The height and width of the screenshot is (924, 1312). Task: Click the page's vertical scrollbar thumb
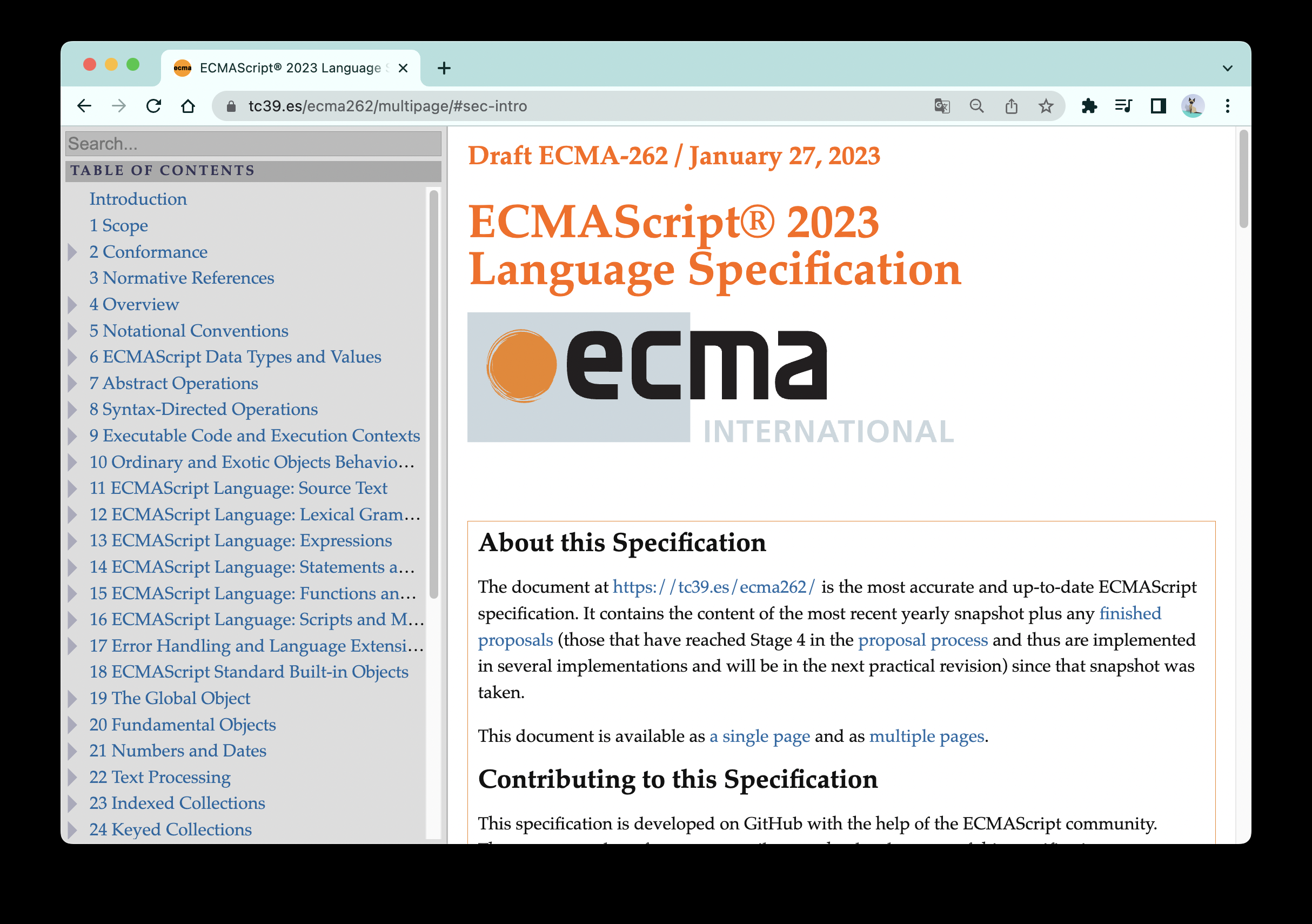pyautogui.click(x=1243, y=178)
